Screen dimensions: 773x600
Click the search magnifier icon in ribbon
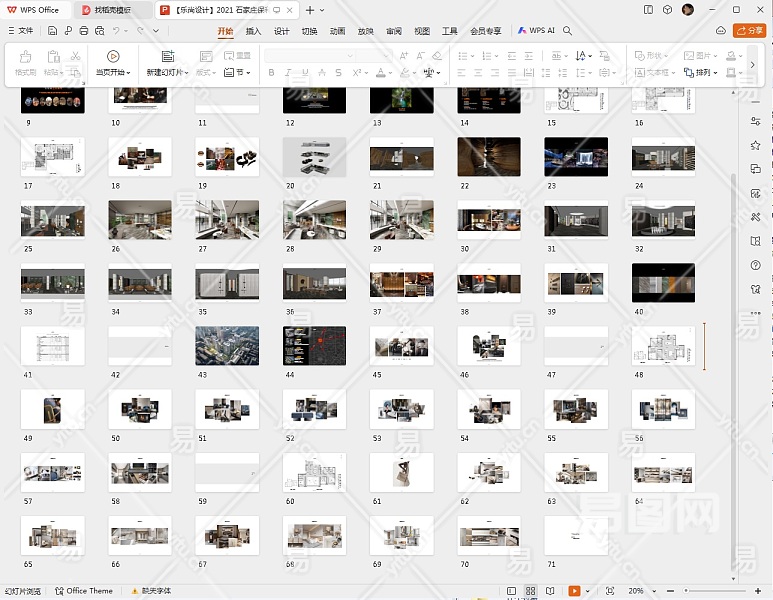click(568, 31)
